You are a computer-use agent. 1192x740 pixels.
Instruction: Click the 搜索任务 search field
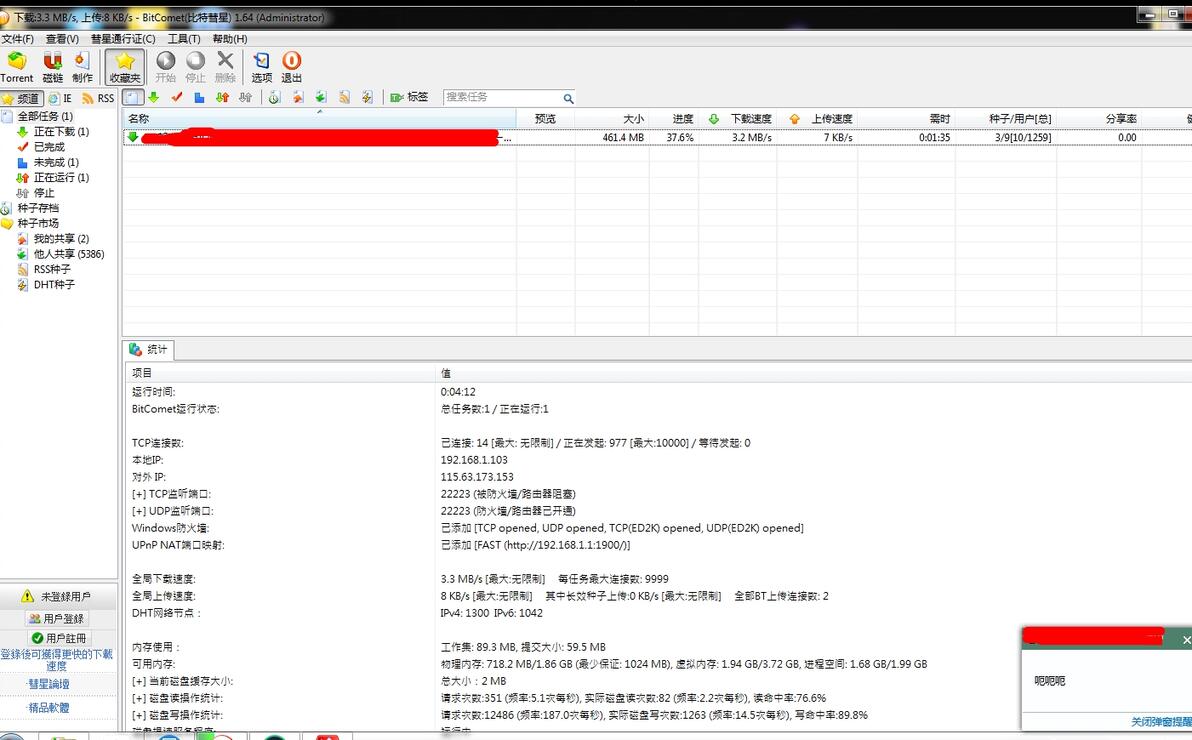pos(502,97)
